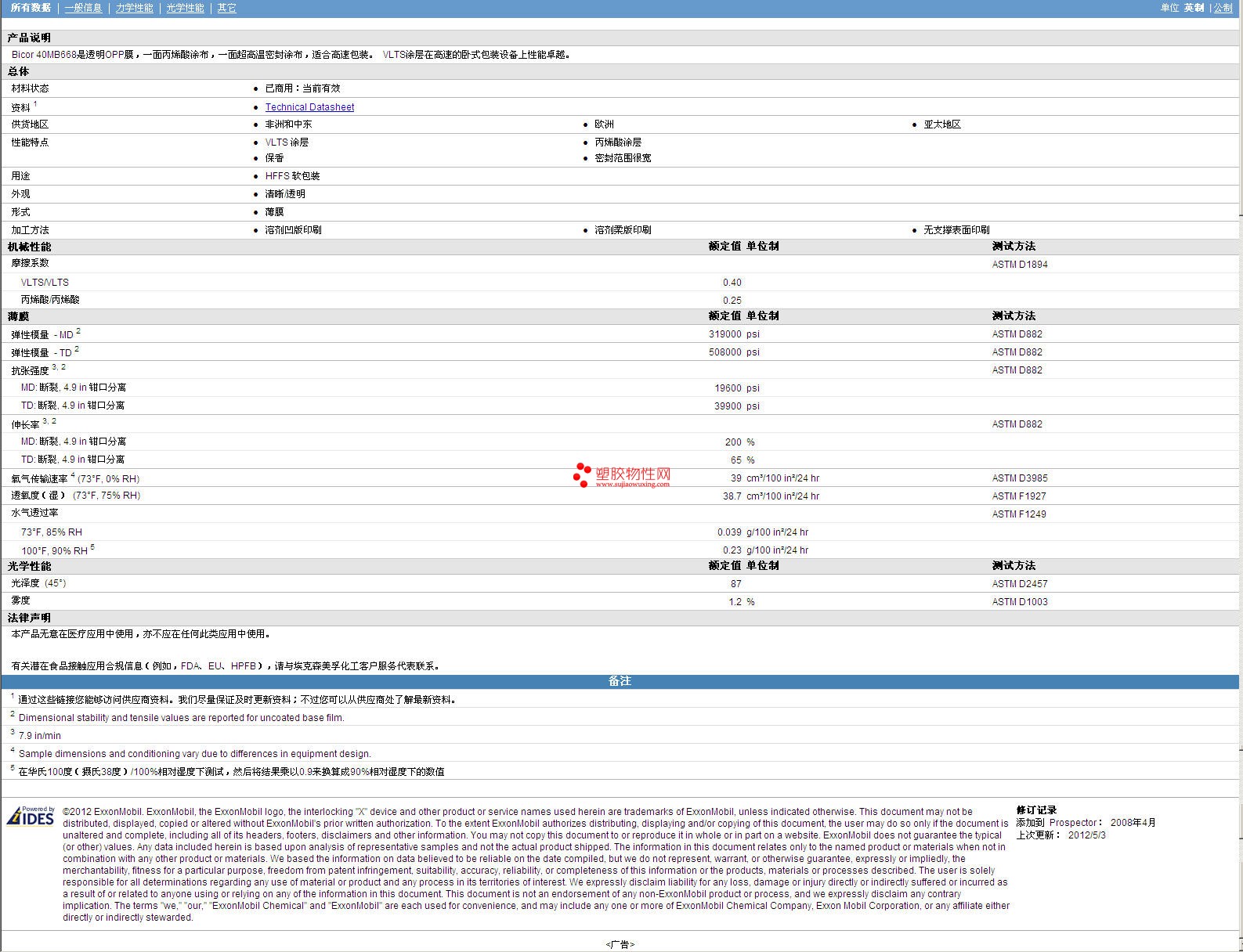Click the 弹性模量 - TD row label
Screen dimensions: 1243x952
[45, 352]
